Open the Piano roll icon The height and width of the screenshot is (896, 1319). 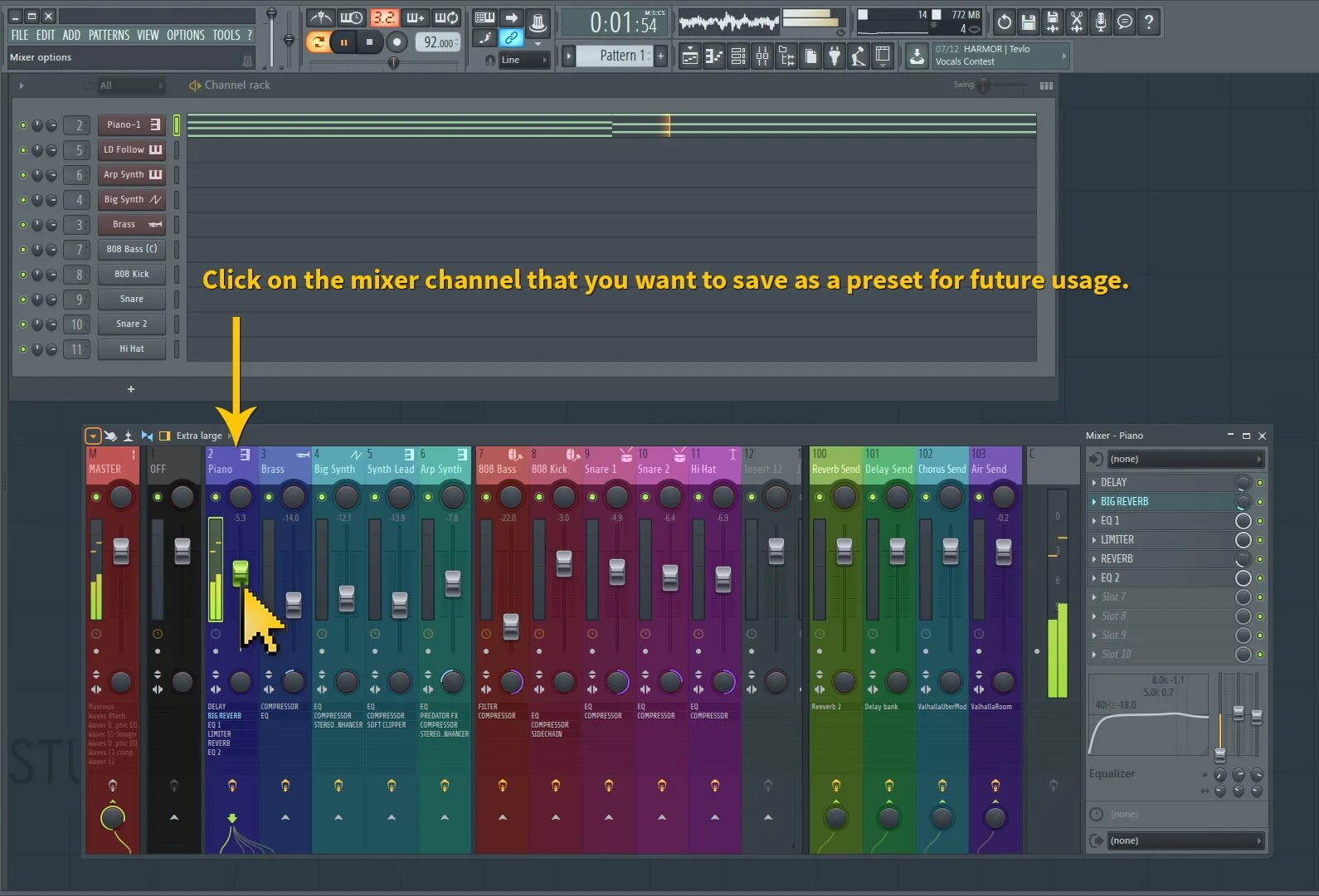click(x=714, y=56)
